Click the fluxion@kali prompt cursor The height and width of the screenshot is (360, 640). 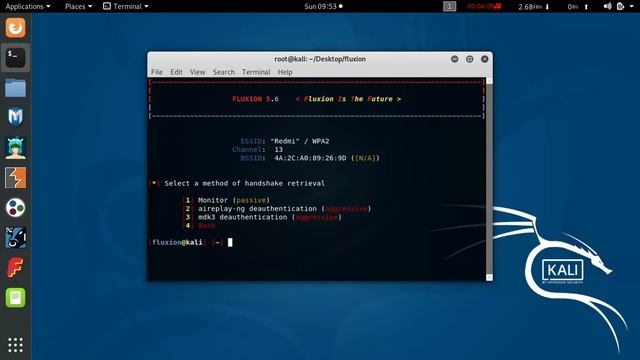click(230, 242)
